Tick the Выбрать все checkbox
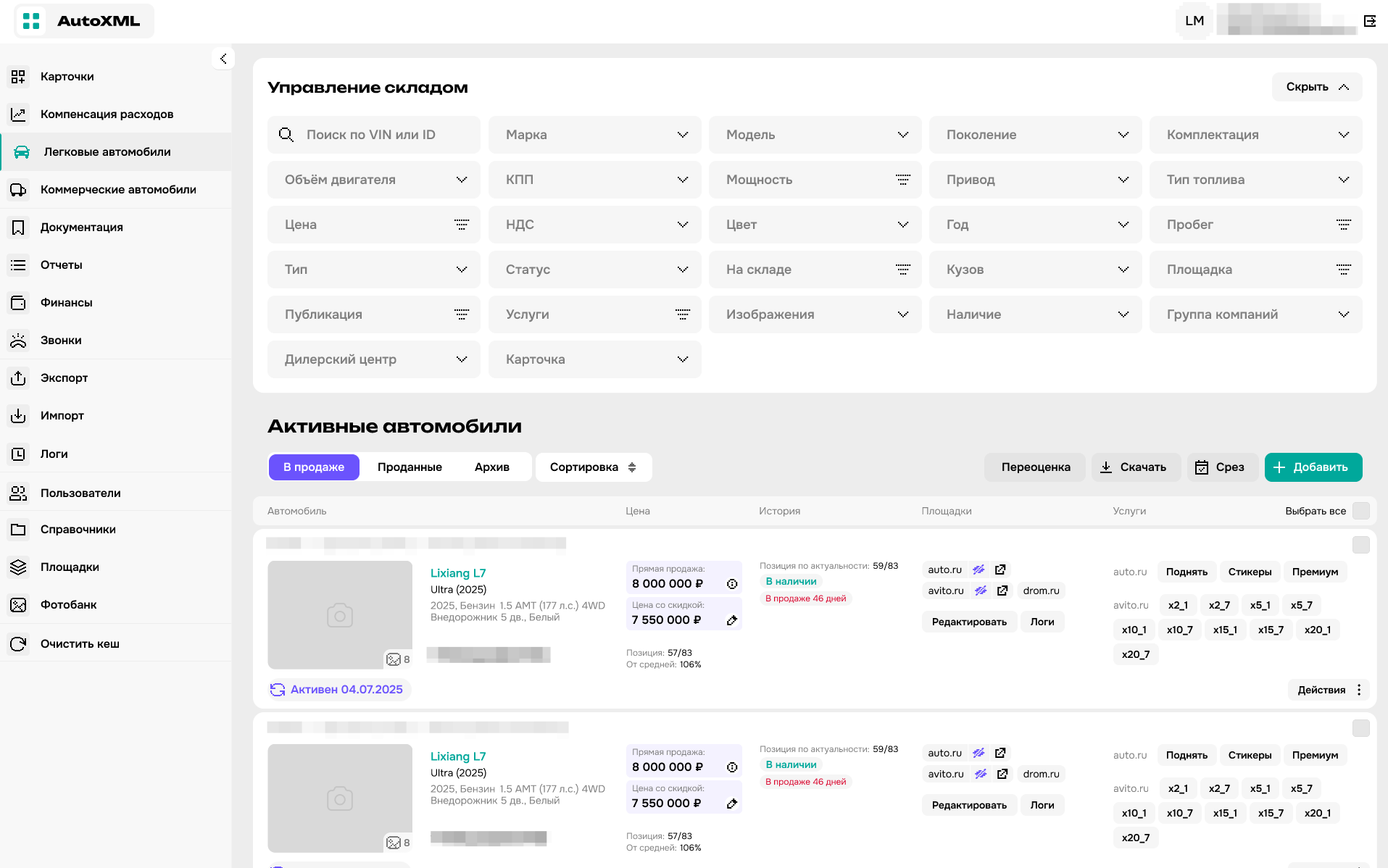1388x868 pixels. [1360, 511]
